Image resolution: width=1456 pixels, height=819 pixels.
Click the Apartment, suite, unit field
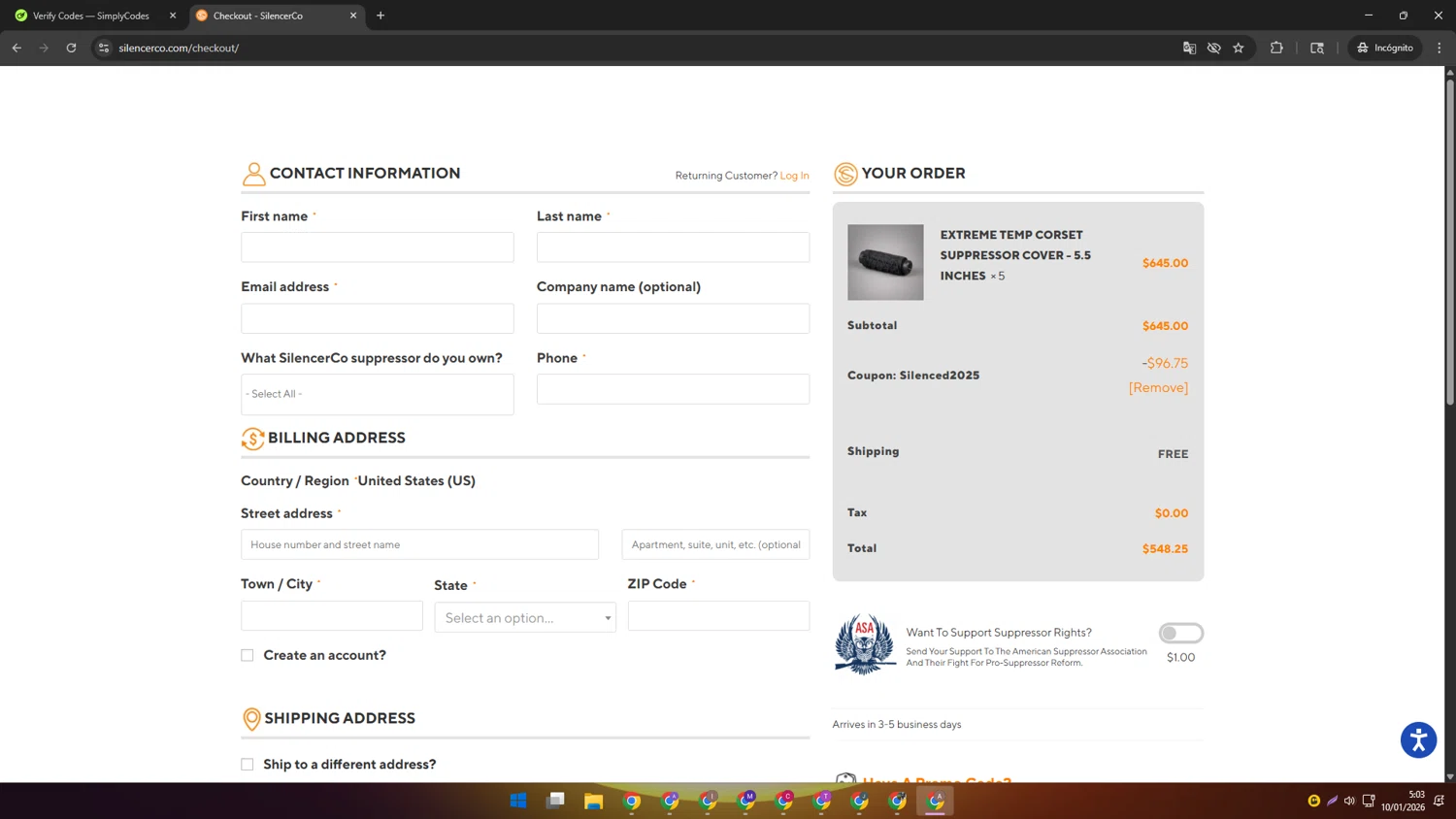tap(715, 544)
